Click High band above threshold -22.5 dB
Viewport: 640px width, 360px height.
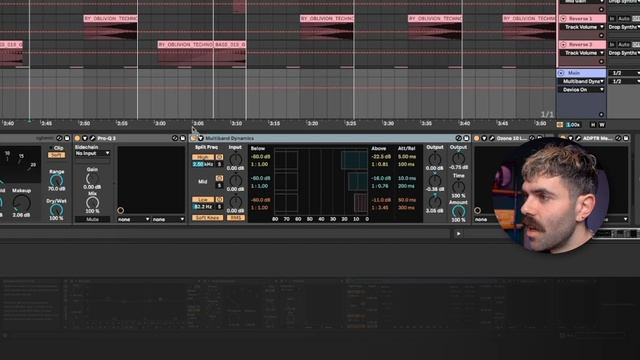[x=381, y=157]
